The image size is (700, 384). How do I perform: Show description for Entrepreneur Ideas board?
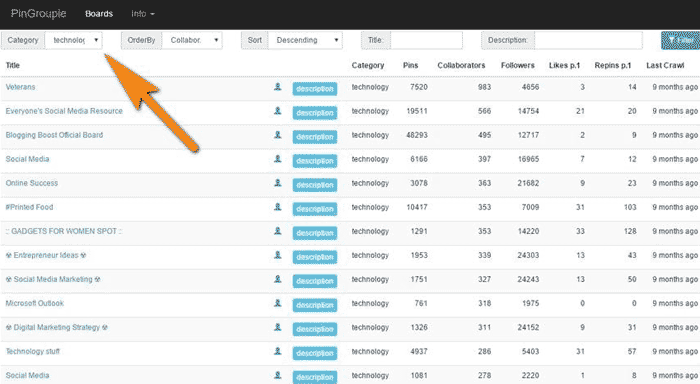tap(315, 257)
